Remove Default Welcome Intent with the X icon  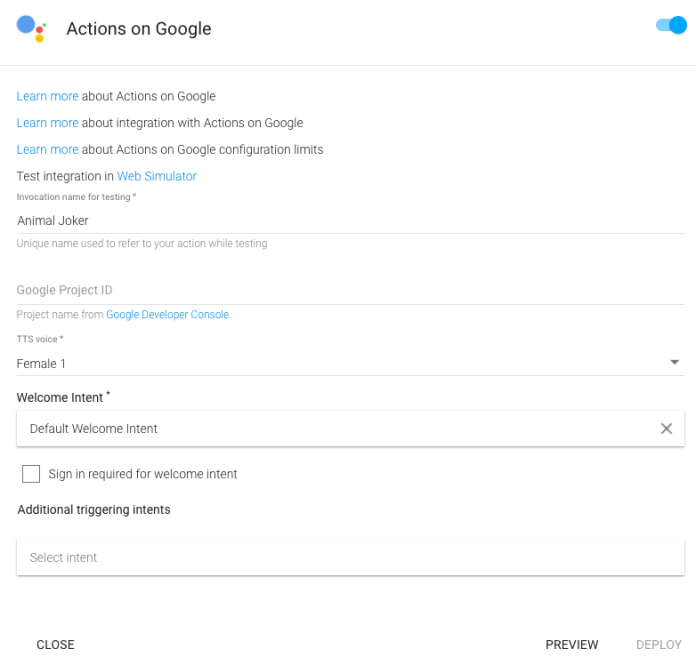[666, 428]
